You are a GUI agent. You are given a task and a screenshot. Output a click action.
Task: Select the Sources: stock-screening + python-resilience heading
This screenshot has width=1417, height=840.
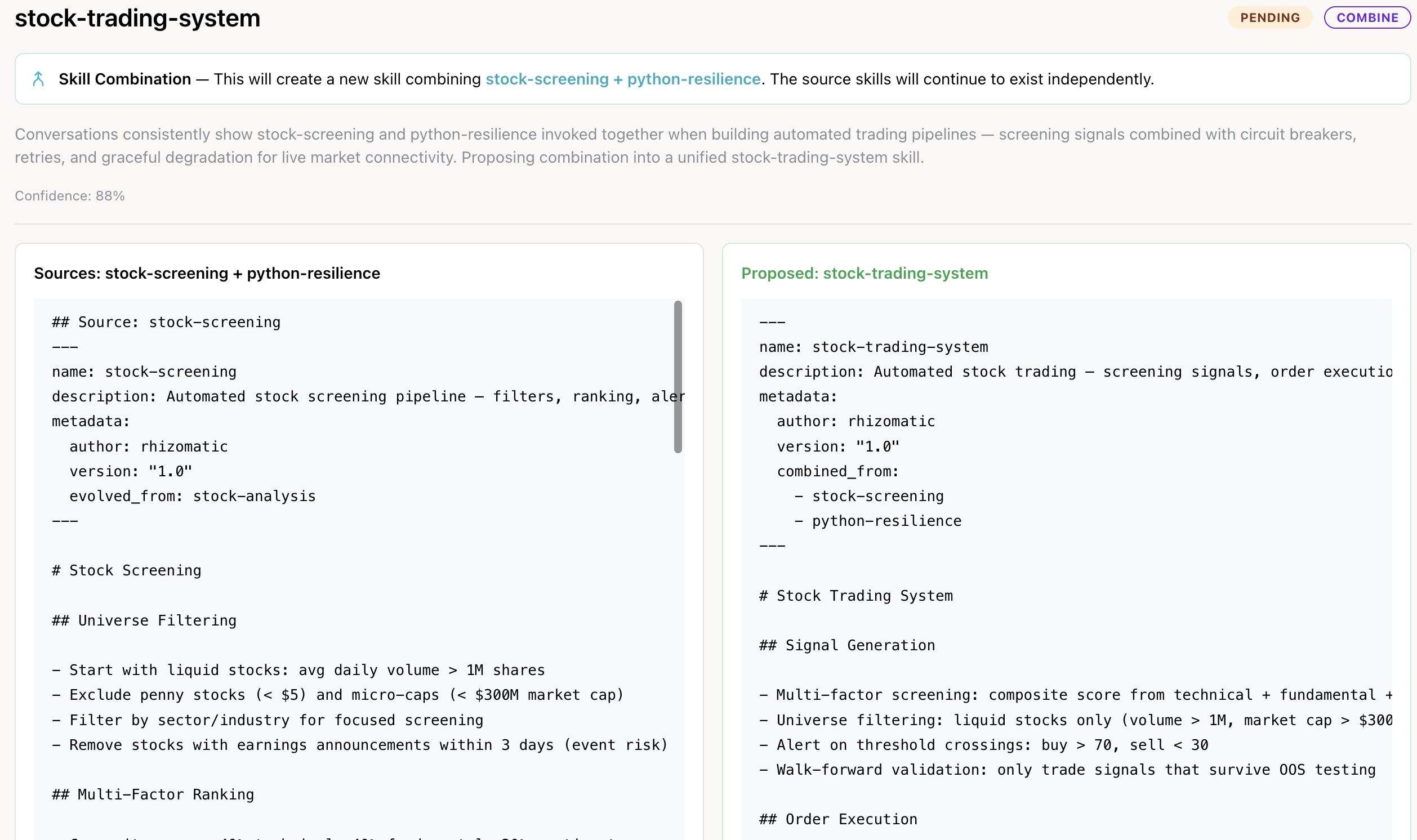(x=207, y=274)
